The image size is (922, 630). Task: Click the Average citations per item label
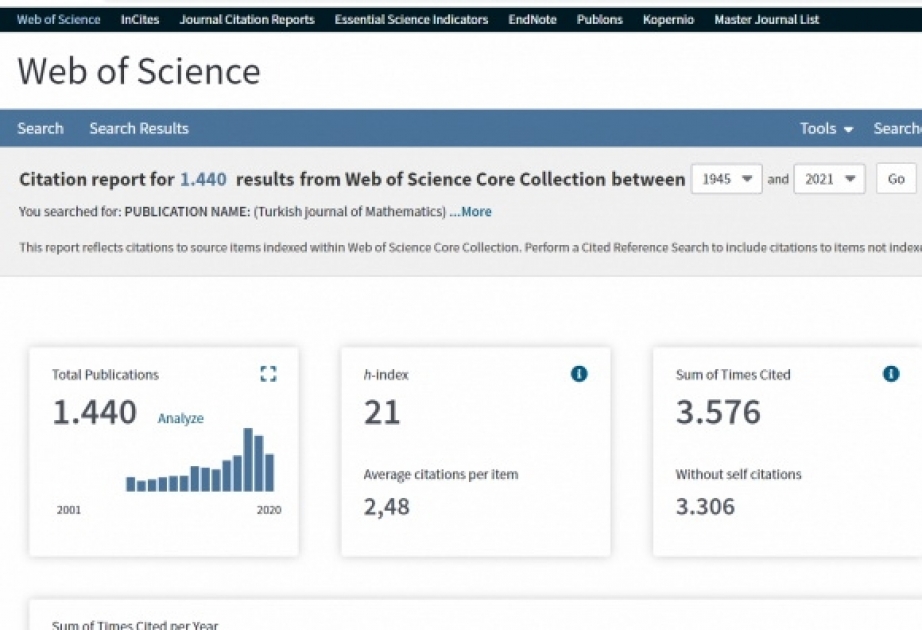(441, 475)
